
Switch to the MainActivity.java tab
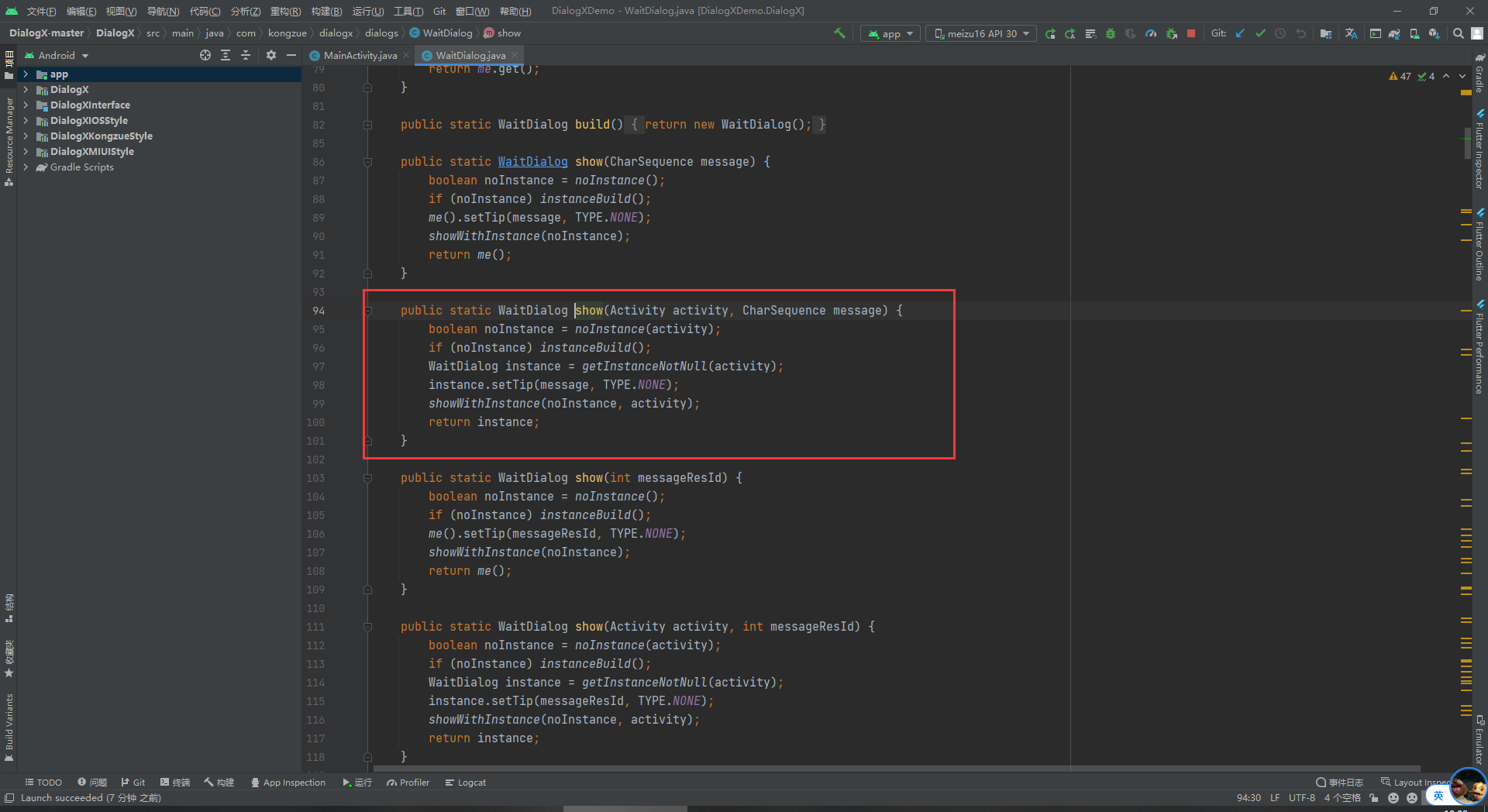point(360,56)
